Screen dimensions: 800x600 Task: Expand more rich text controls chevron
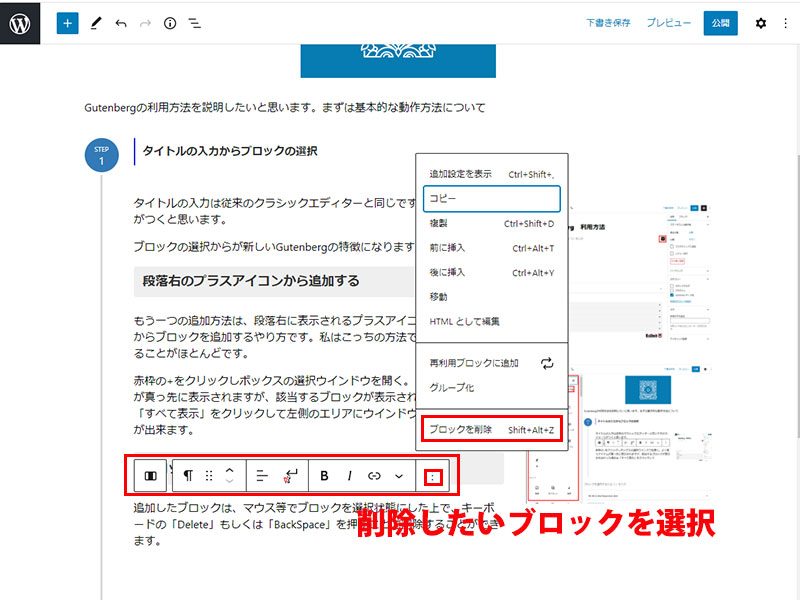399,476
